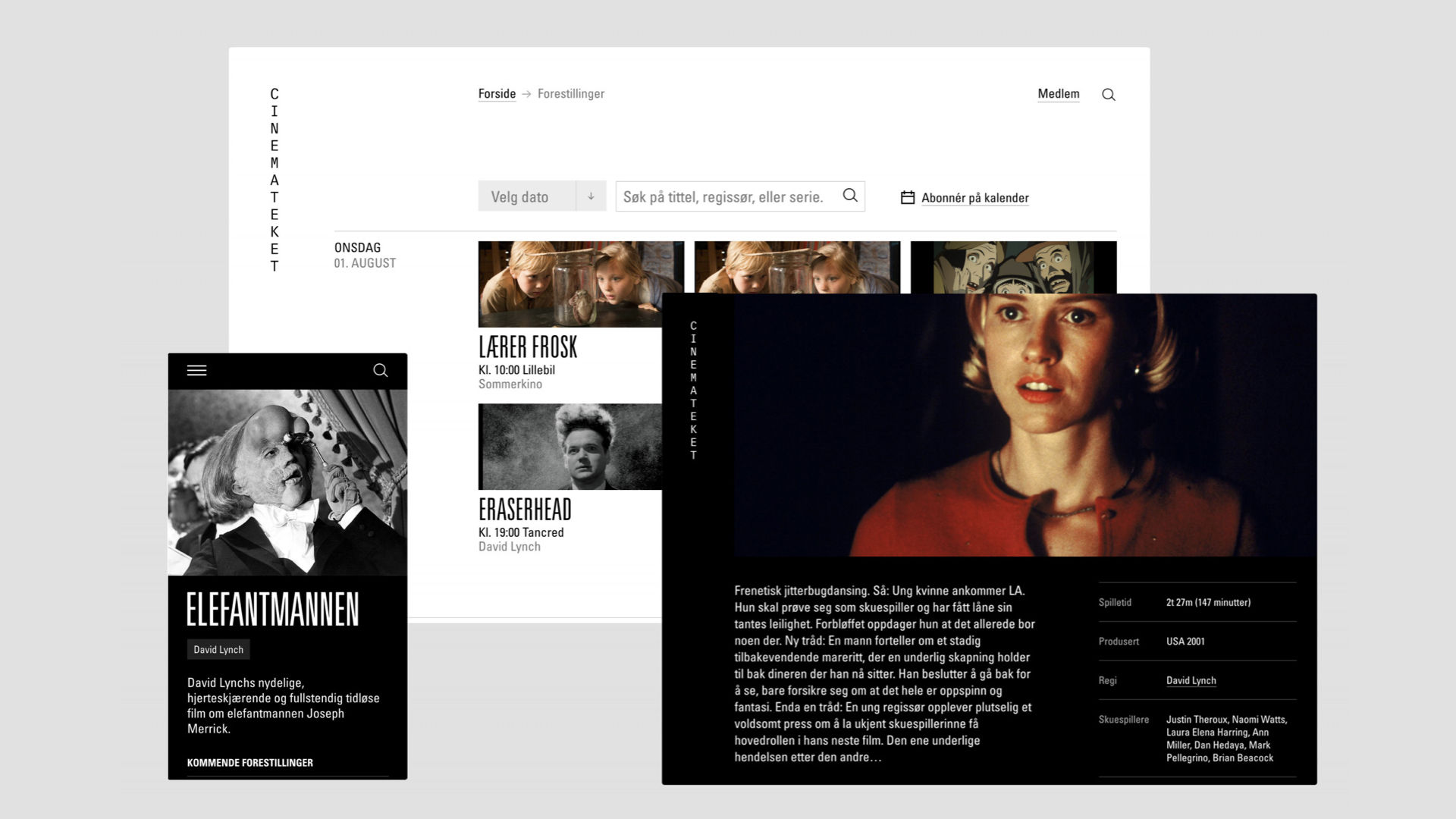This screenshot has height=819, width=1456.
Task: Select the USA 2001 production value
Action: pos(1185,642)
